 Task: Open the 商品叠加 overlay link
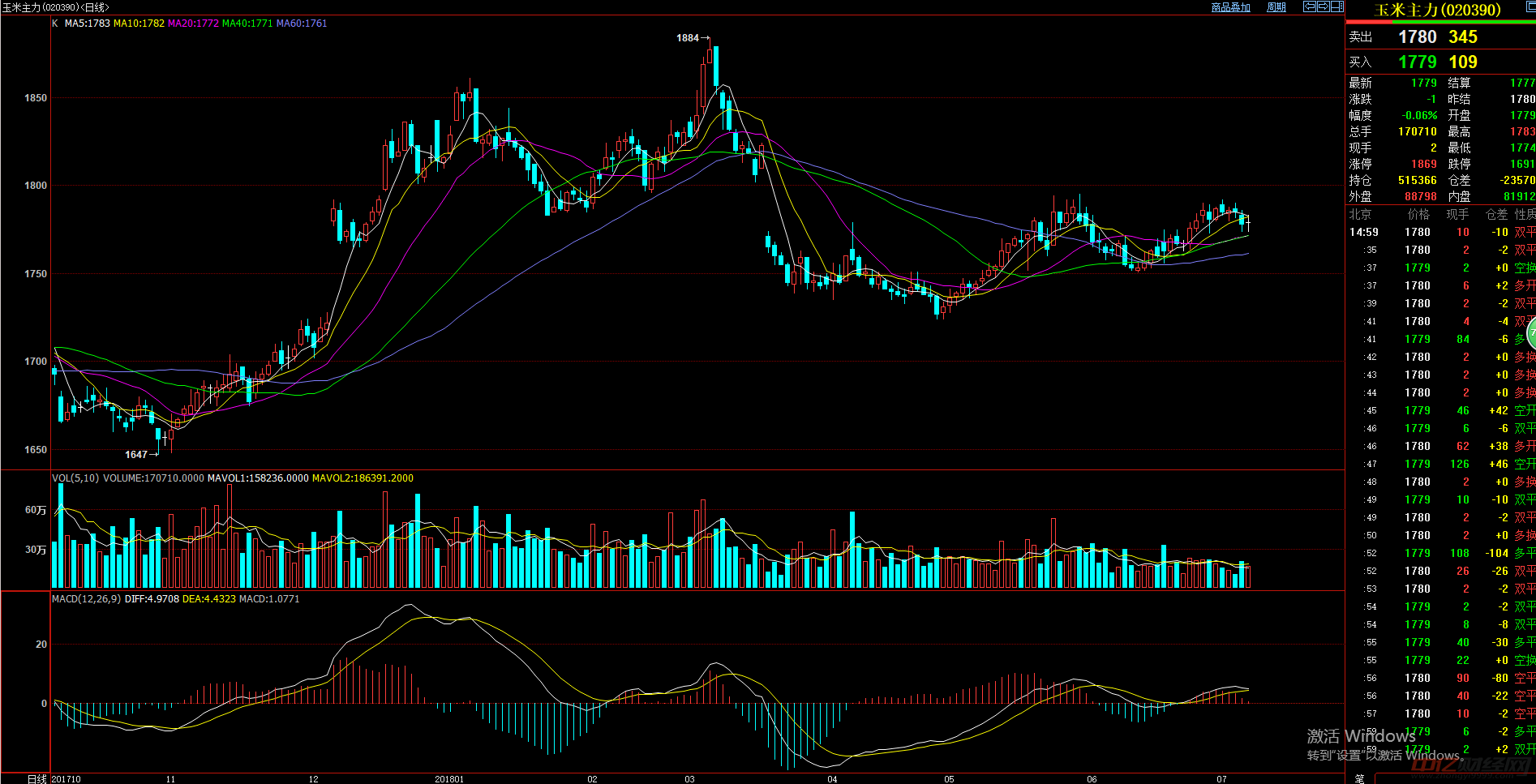1230,7
